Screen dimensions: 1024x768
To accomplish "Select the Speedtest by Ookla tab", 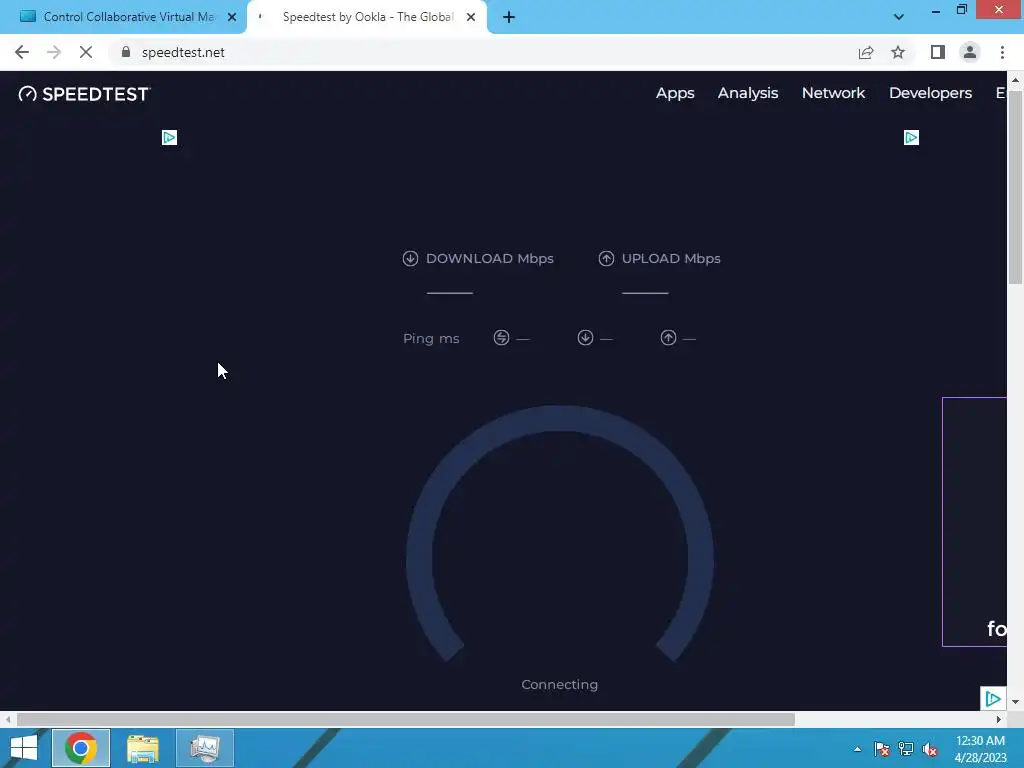I will 367,17.
